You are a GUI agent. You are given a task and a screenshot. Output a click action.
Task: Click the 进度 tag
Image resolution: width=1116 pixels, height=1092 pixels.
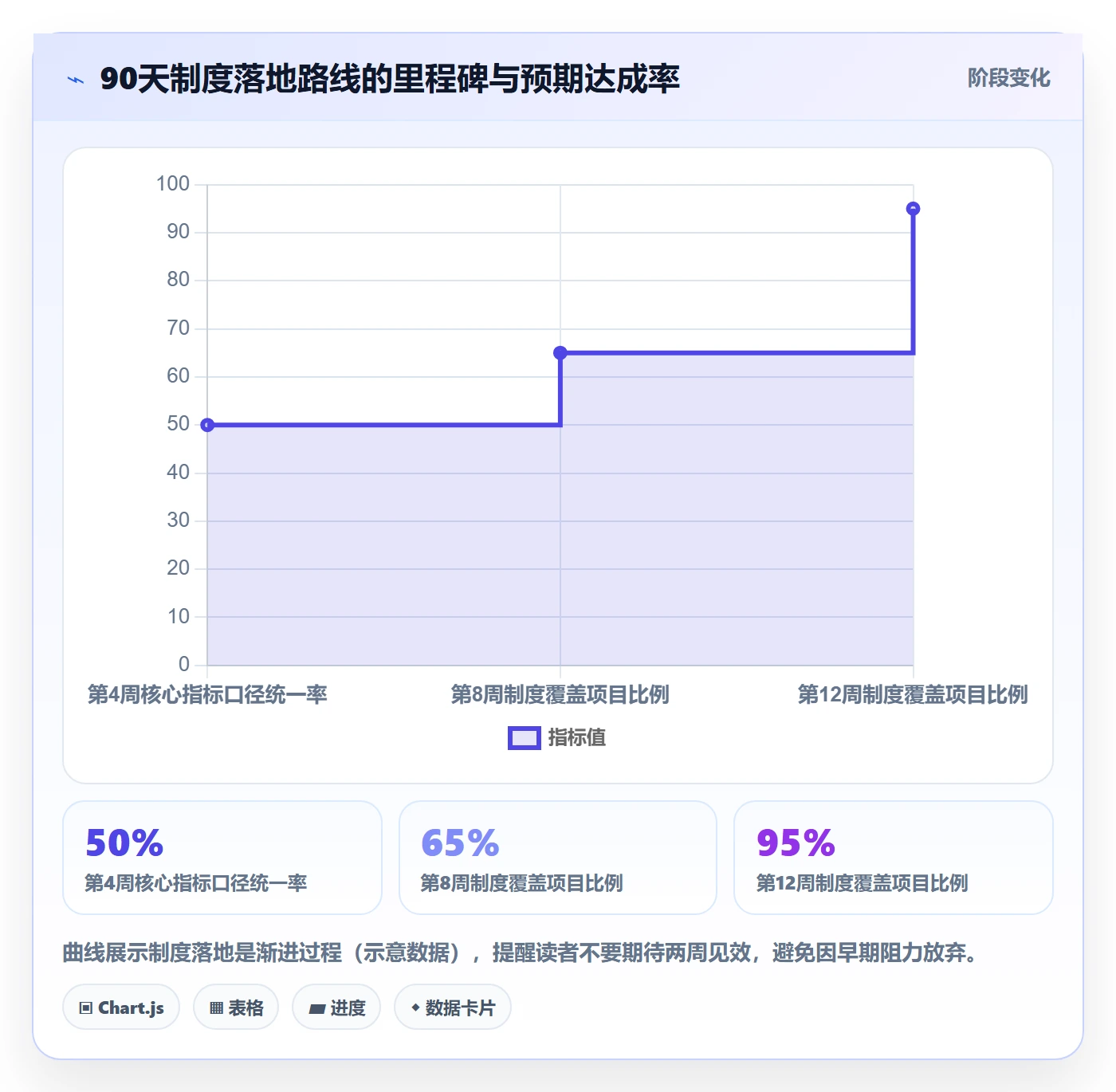click(x=336, y=1008)
